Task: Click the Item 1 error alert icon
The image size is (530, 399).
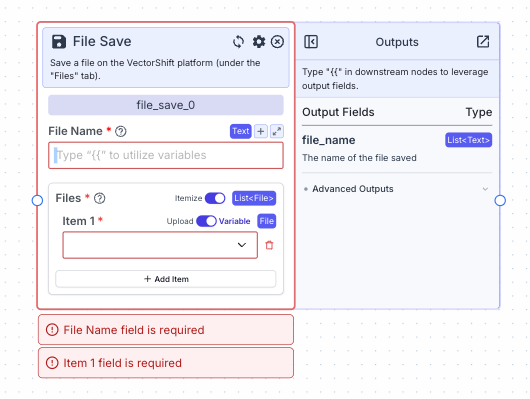Action: coord(52,363)
